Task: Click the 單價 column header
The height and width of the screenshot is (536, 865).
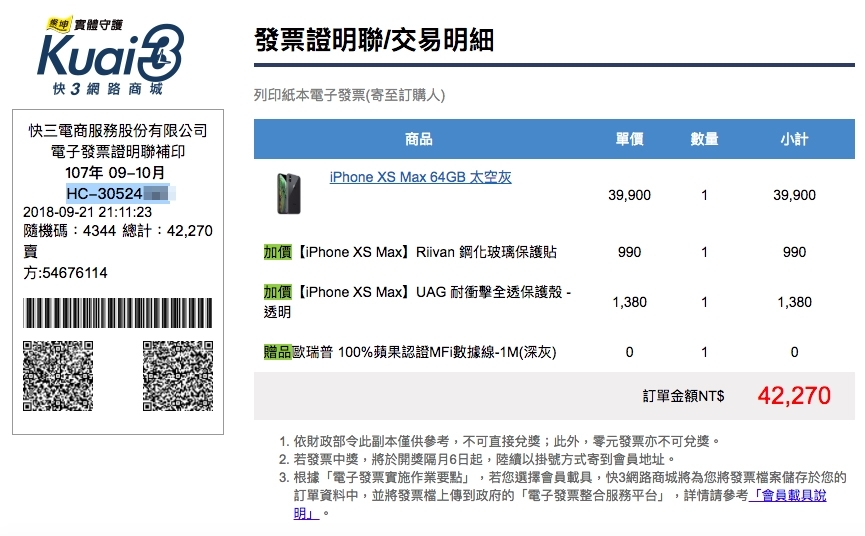Action: (x=629, y=139)
